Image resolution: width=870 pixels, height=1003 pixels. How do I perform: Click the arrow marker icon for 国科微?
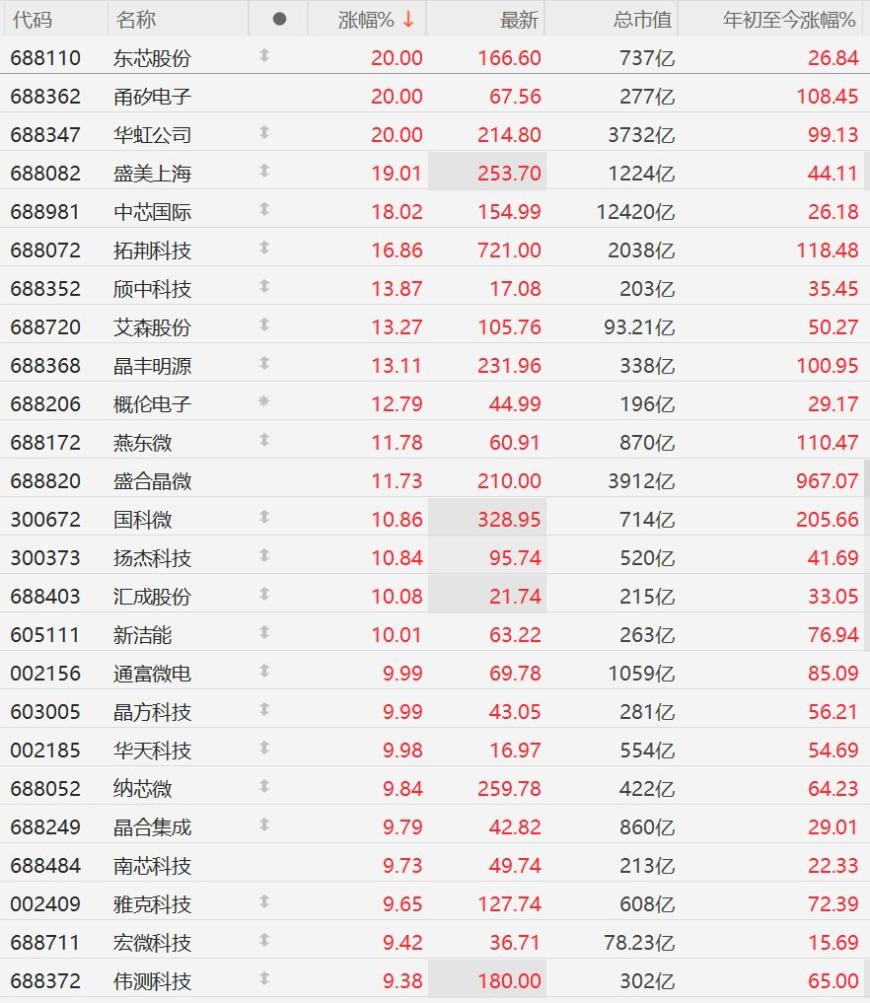click(264, 517)
